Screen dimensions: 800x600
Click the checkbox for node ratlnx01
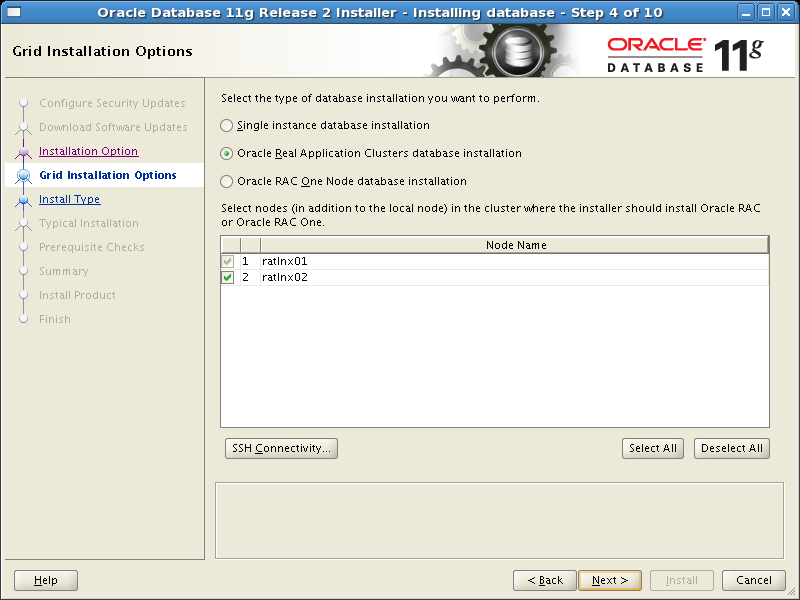228,262
